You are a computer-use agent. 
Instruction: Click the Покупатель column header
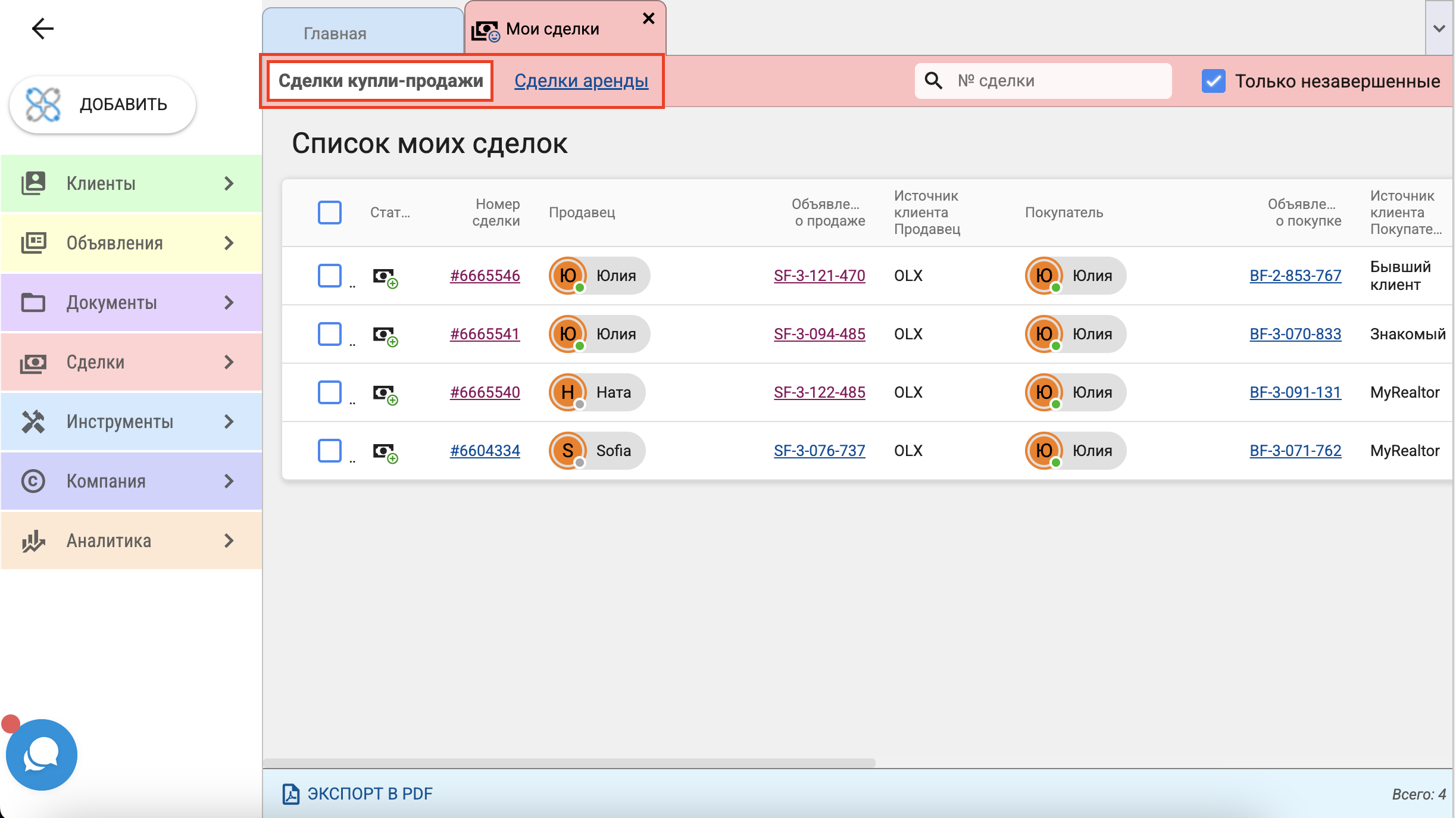(1064, 213)
